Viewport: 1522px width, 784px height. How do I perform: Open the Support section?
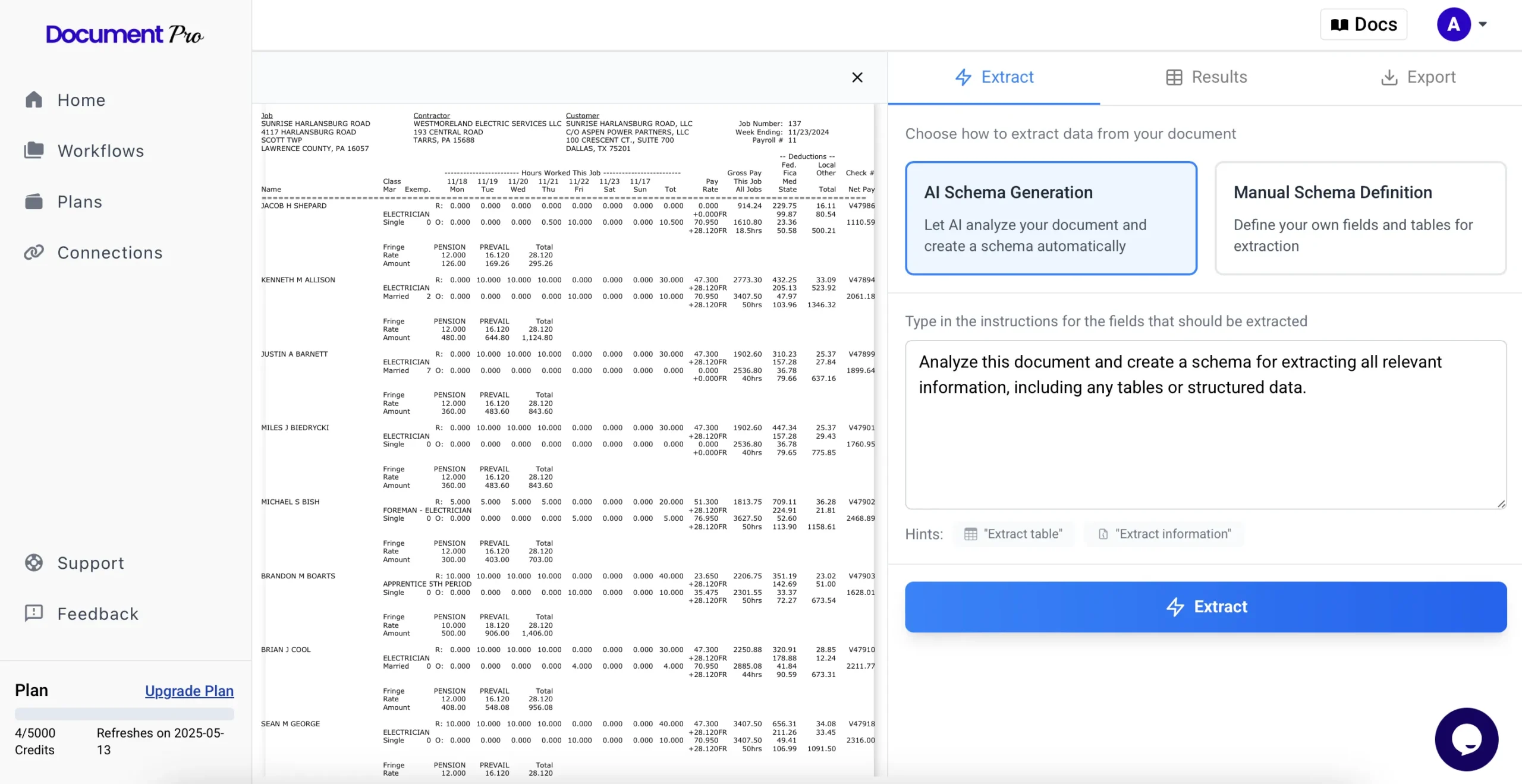90,562
